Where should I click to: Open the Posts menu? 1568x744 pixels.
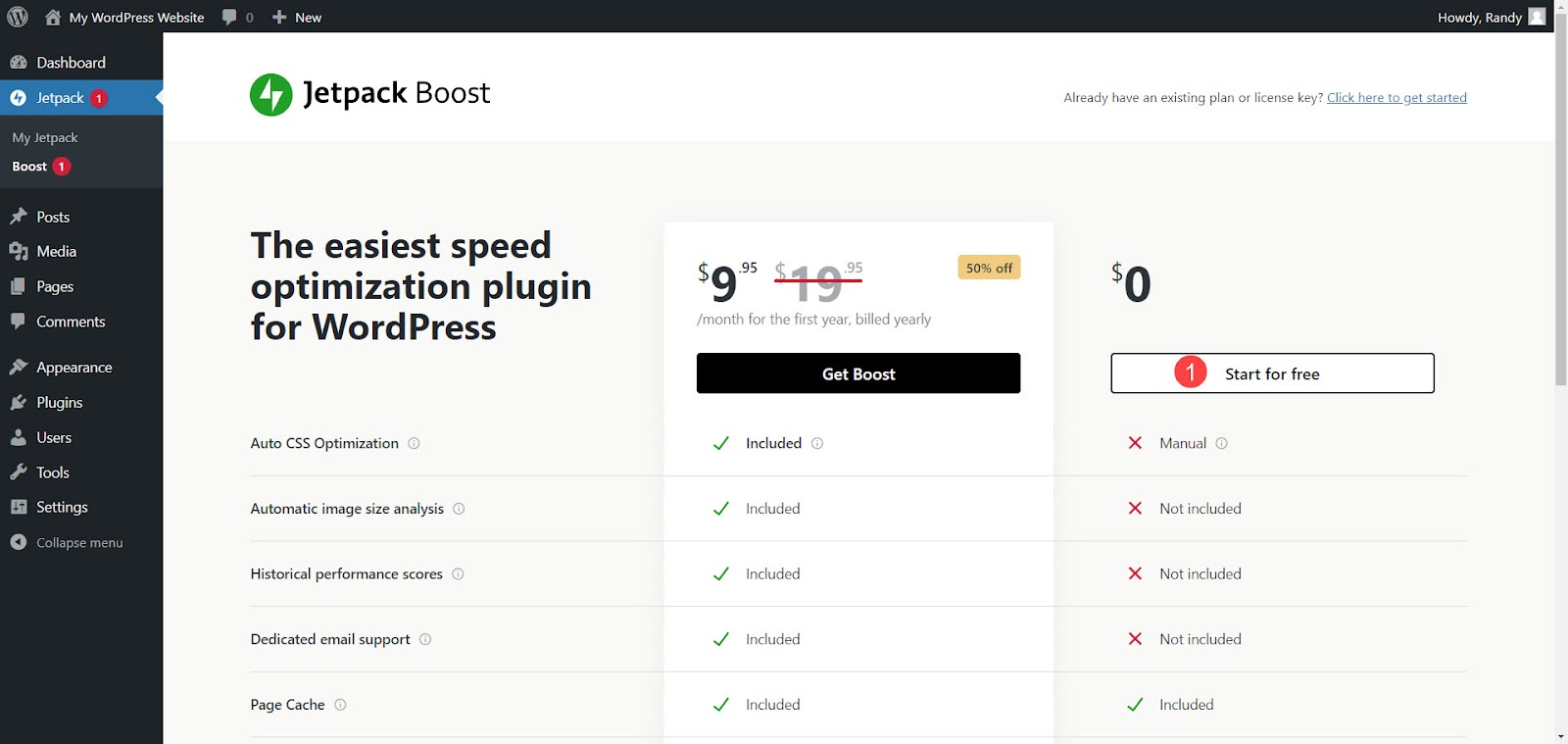(81, 217)
